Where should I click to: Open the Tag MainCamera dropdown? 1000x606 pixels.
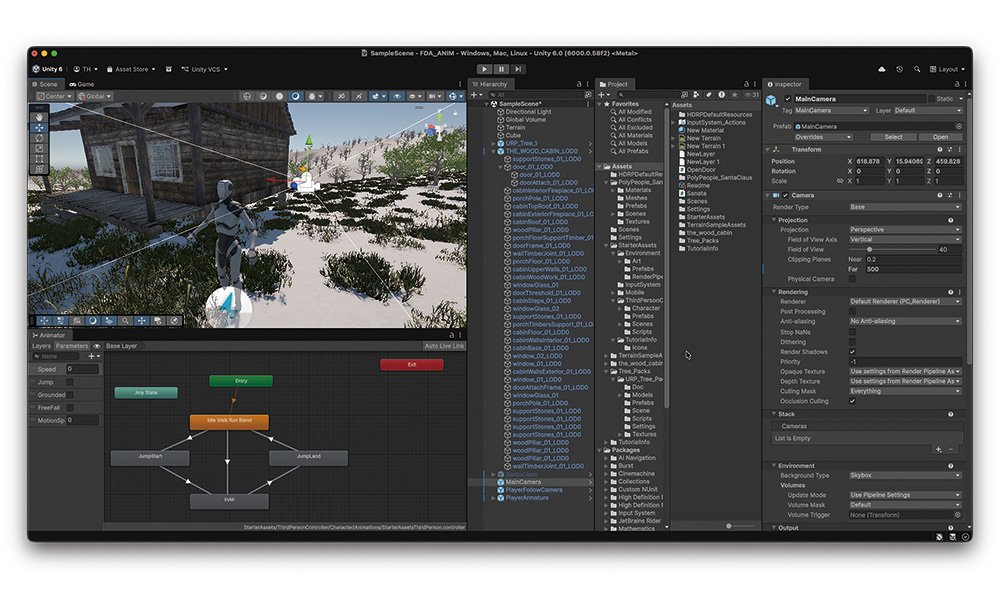tap(831, 110)
